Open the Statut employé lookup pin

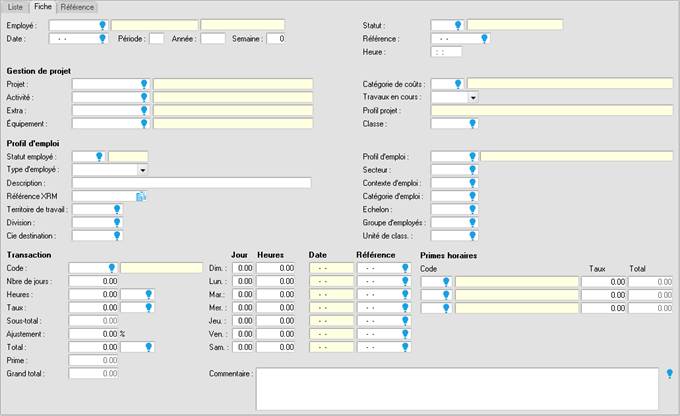pos(99,157)
